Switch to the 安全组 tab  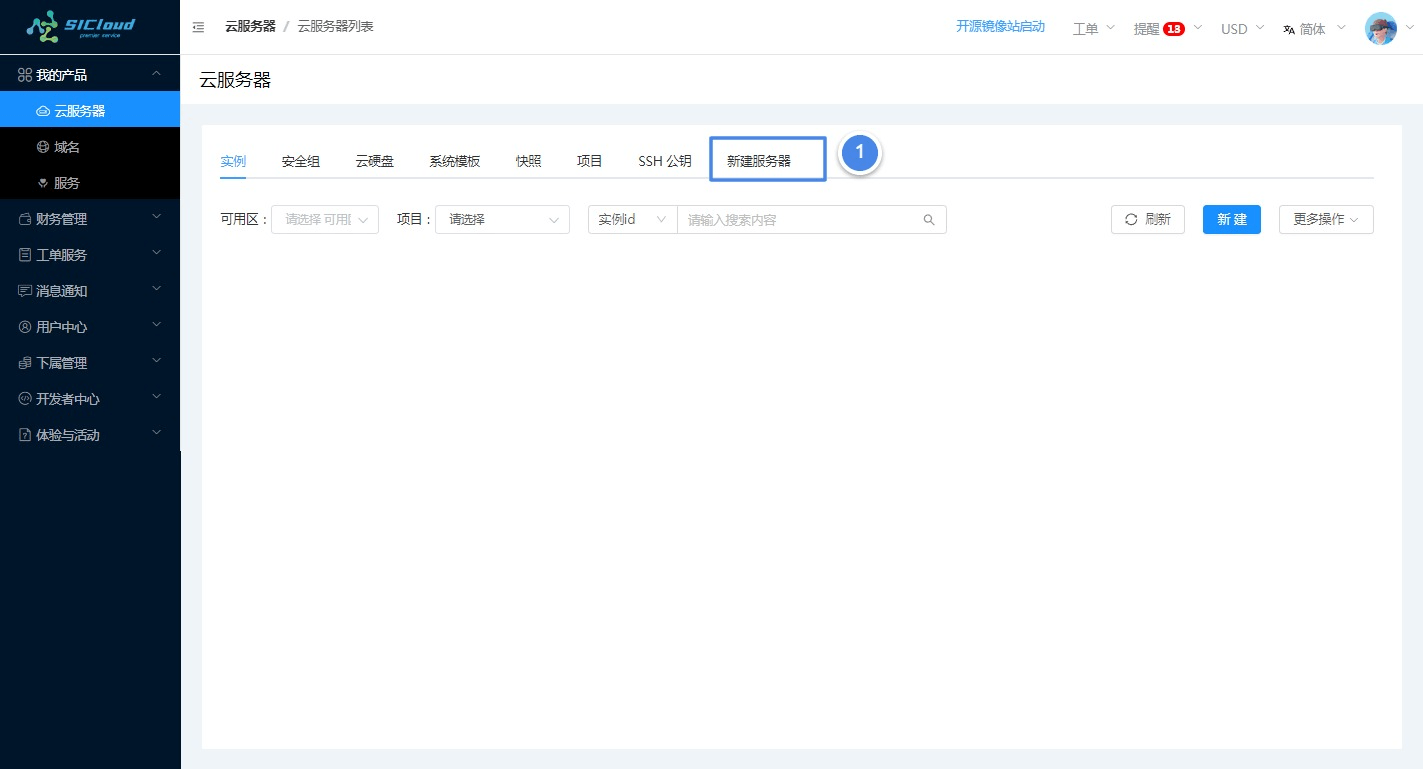(300, 160)
